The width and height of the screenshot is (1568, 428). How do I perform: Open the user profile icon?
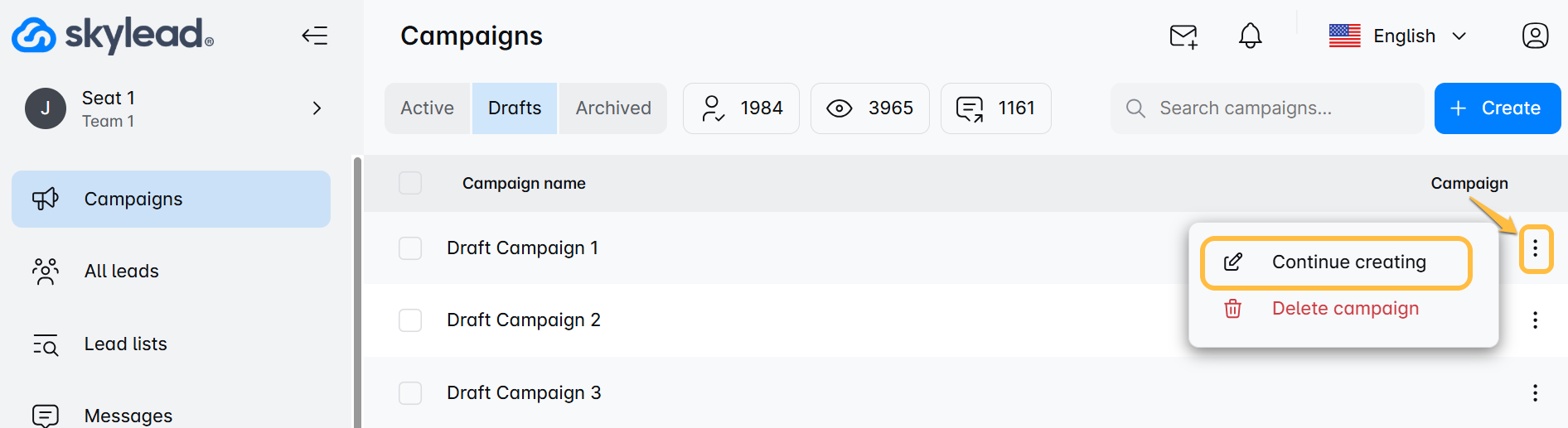(x=1535, y=36)
